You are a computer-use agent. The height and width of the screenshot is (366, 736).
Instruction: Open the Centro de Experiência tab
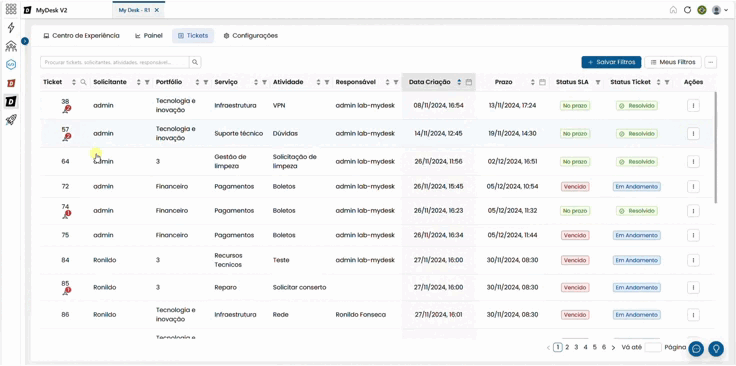(x=81, y=36)
